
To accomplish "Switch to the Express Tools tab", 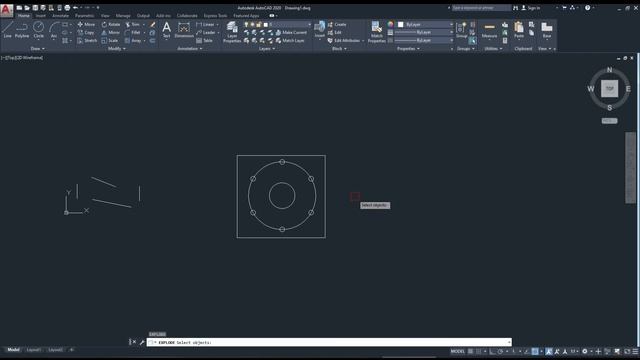I will tap(215, 16).
